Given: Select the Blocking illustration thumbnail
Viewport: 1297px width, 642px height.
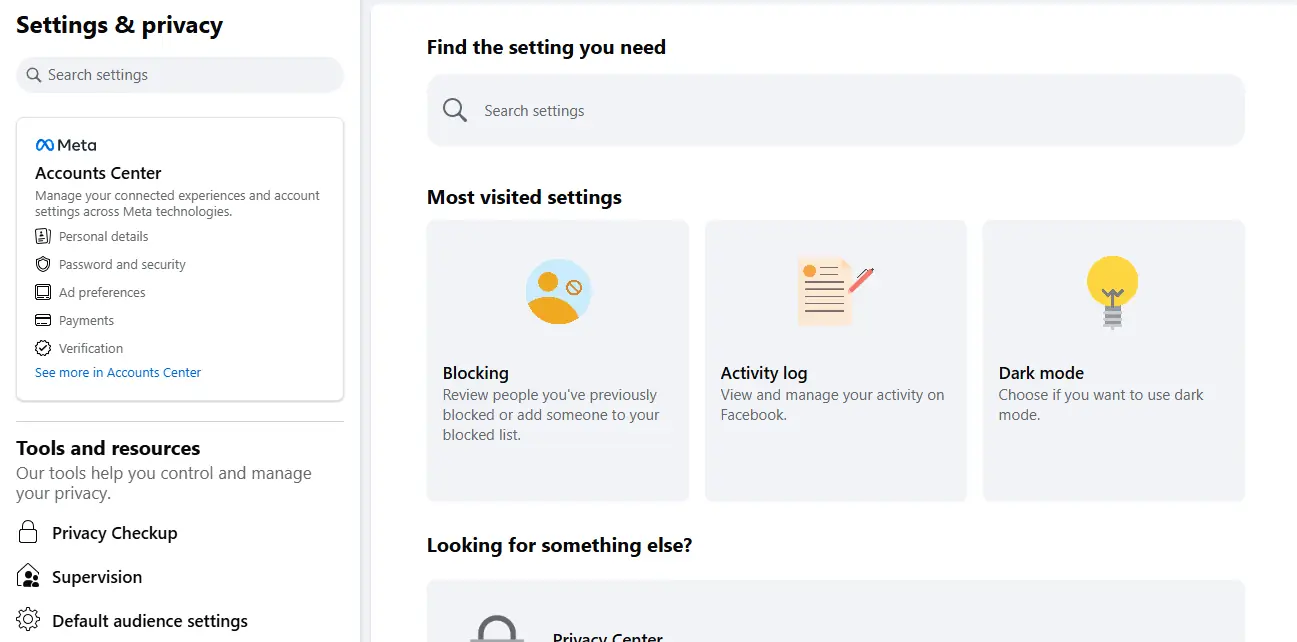Looking at the screenshot, I should point(557,291).
